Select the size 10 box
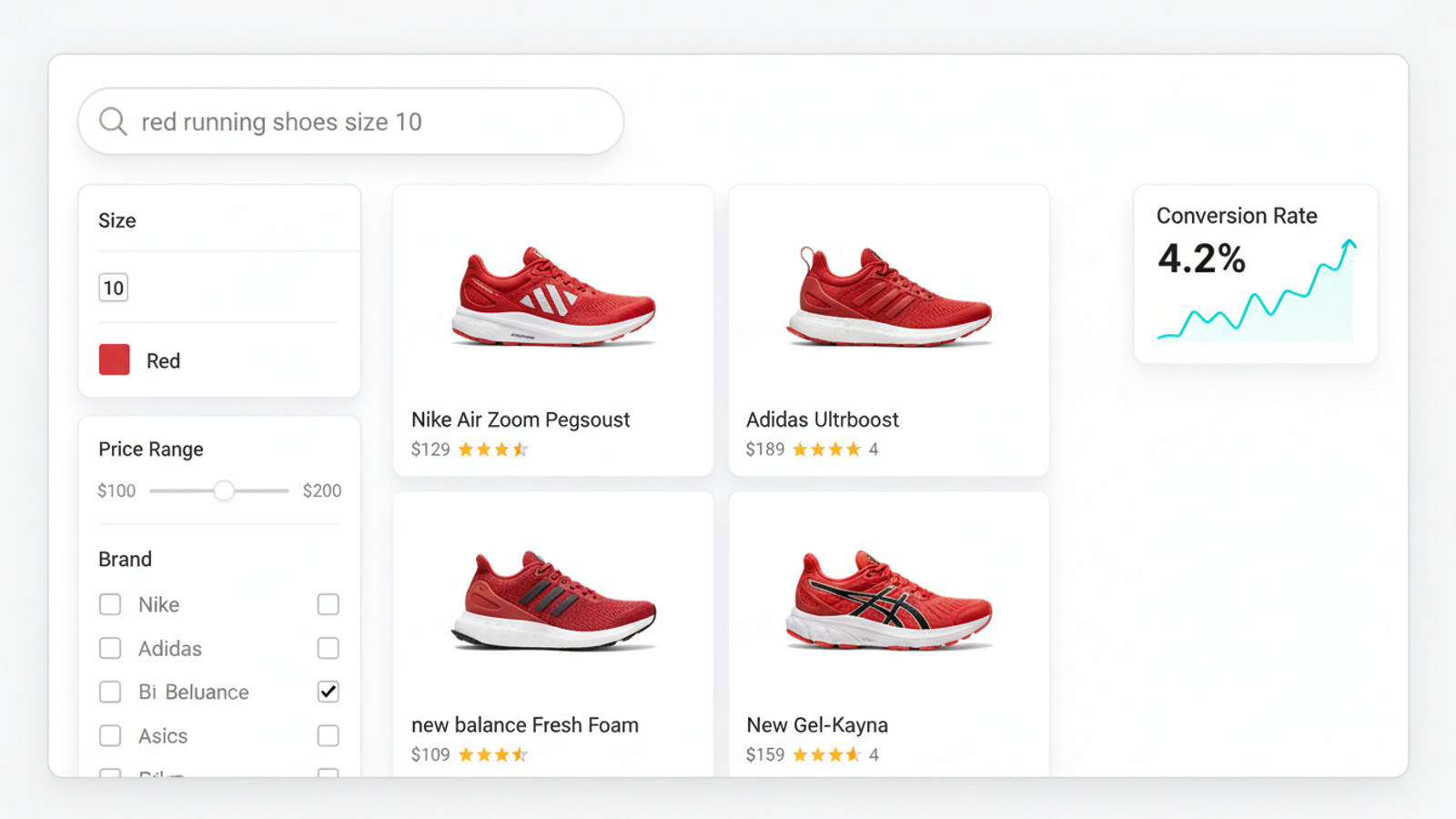1456x819 pixels. point(113,288)
